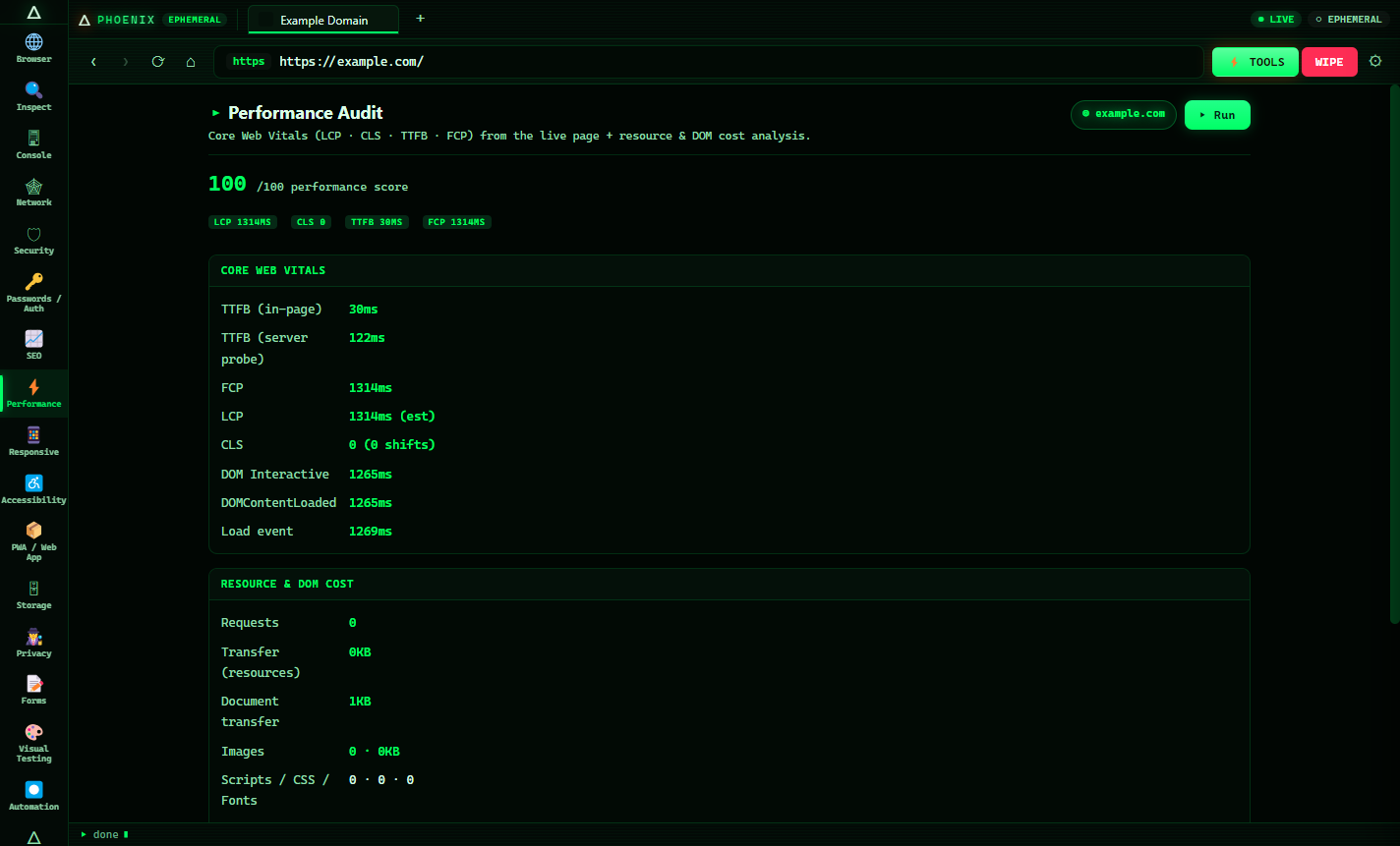
Task: Open a new tab with plus
Action: pyautogui.click(x=421, y=19)
